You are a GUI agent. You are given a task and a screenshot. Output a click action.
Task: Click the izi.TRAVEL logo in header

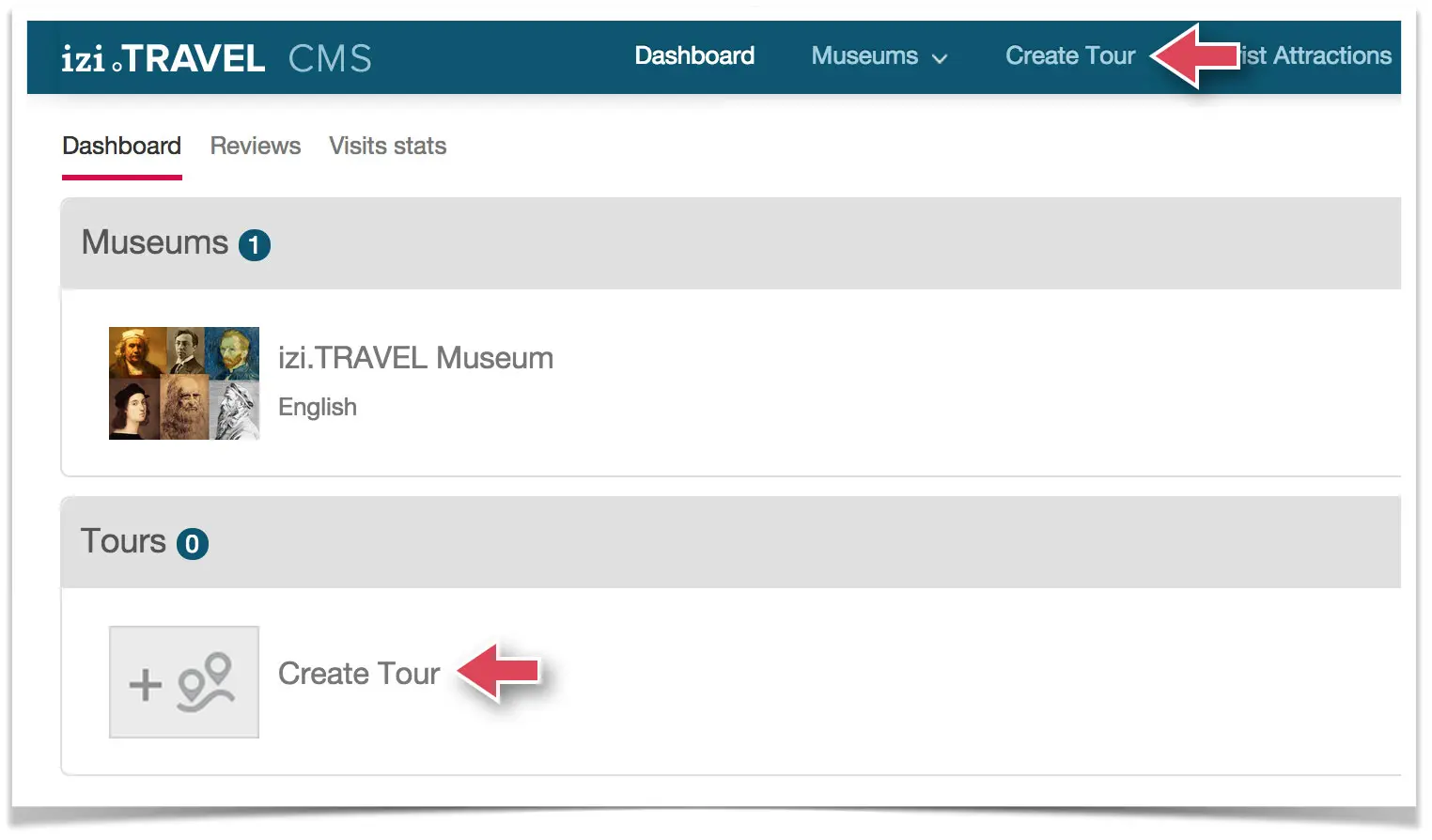[x=163, y=58]
